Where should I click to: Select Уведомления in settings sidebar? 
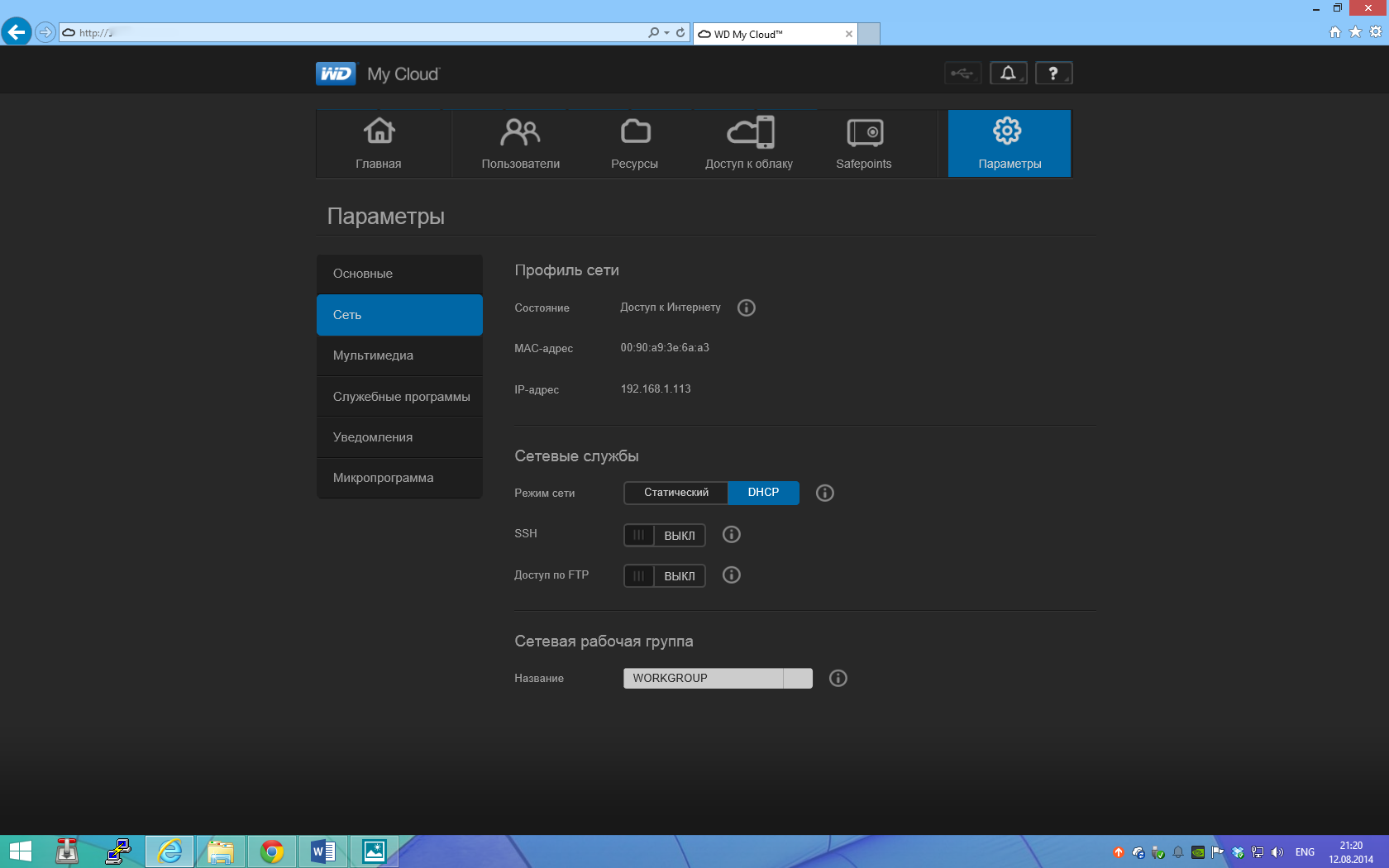click(399, 437)
